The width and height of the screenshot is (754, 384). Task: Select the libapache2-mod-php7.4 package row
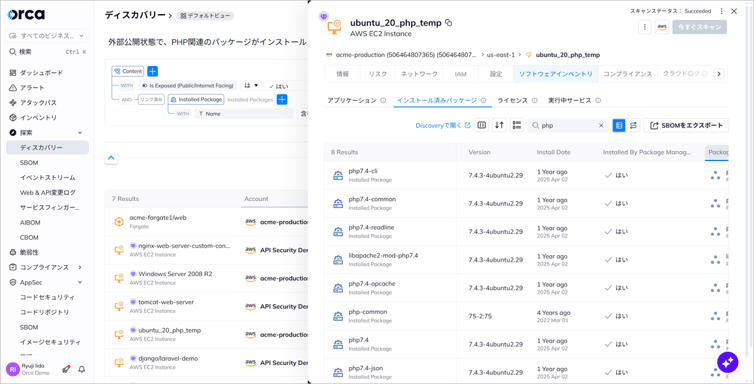click(526, 260)
